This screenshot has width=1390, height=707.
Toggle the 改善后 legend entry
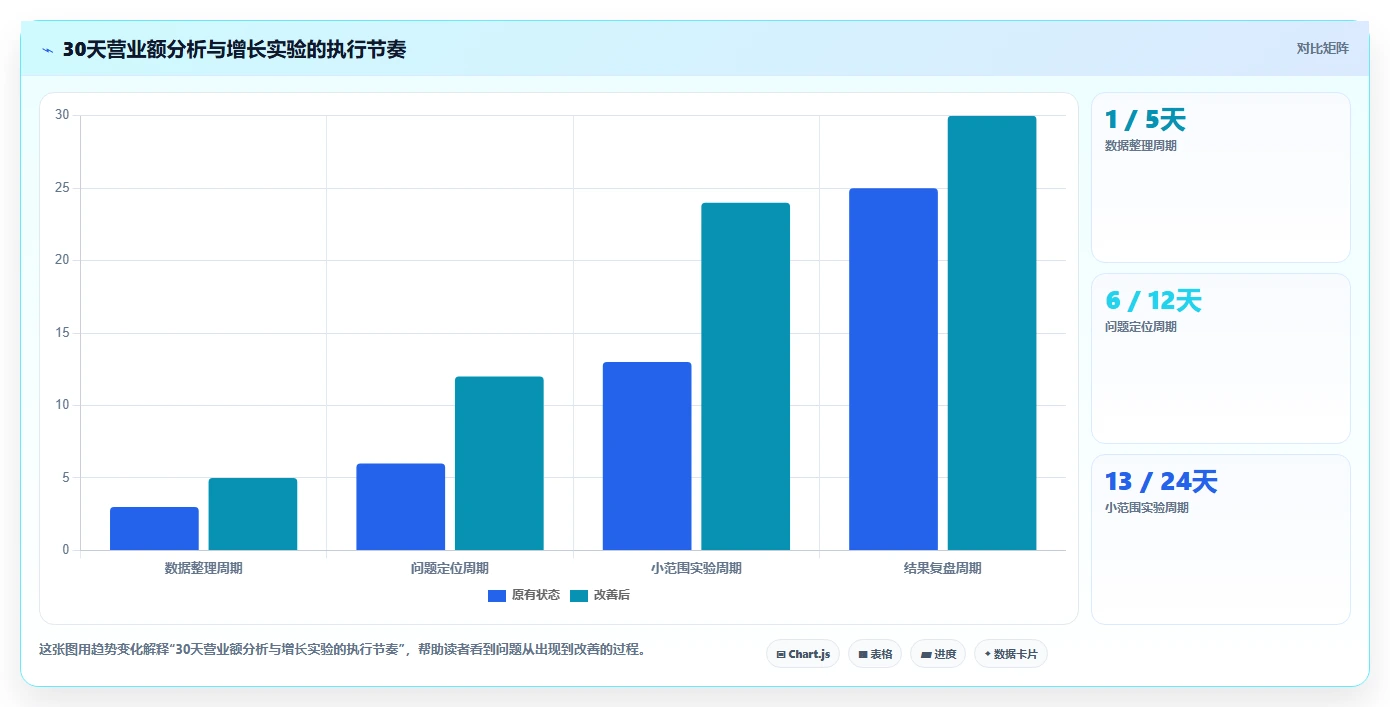point(600,595)
